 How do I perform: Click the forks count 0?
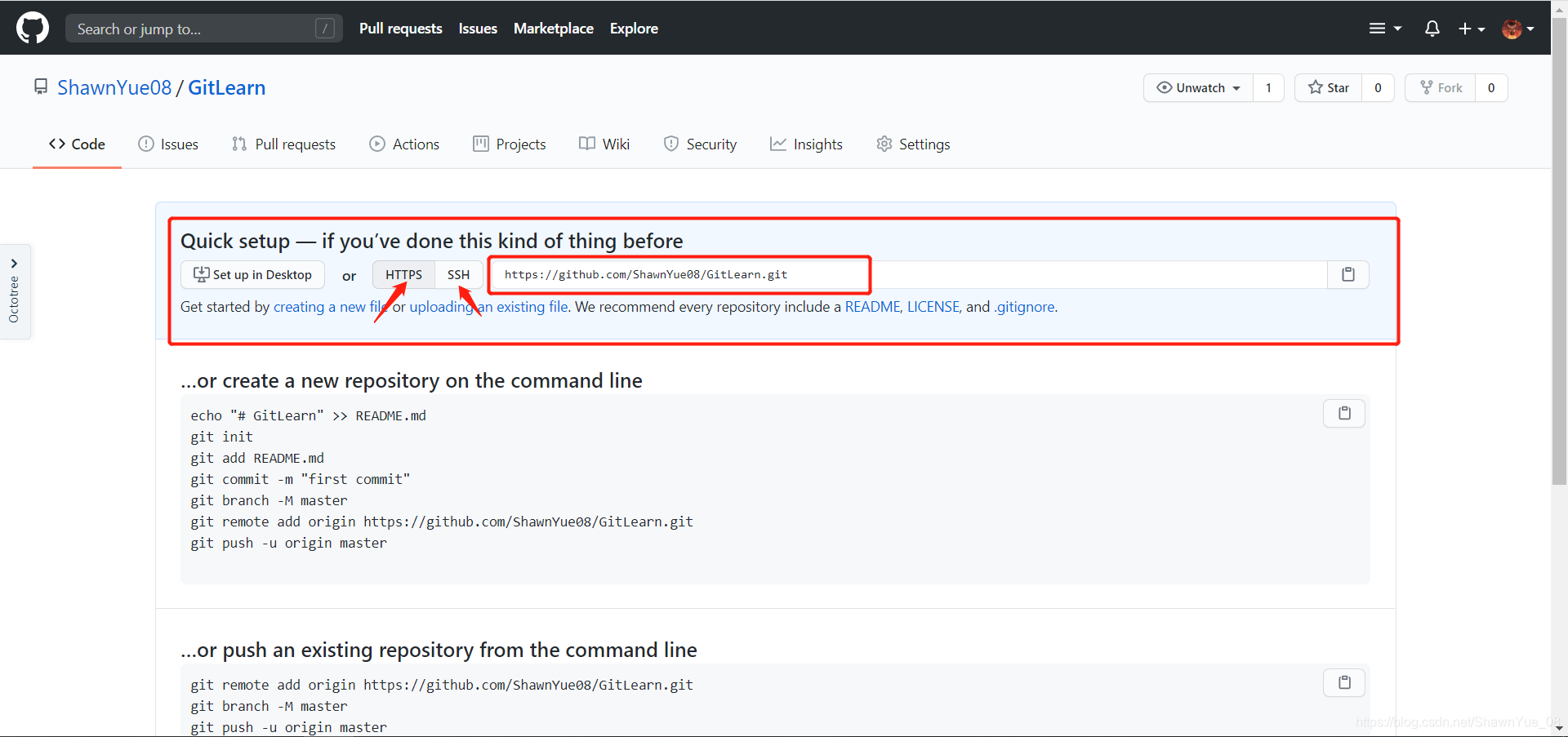pos(1491,87)
